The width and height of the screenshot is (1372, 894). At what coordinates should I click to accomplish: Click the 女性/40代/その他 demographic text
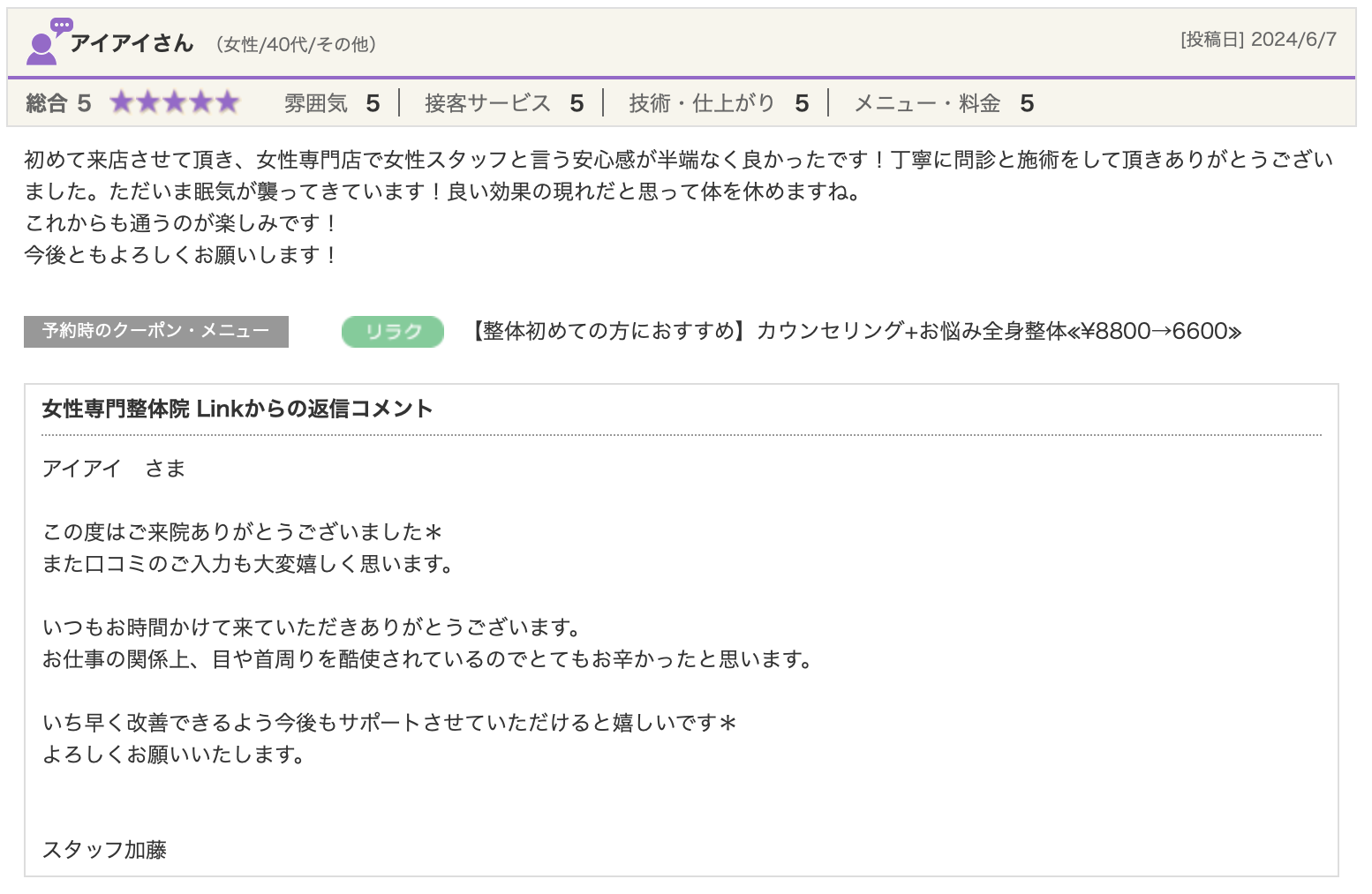pos(296,44)
